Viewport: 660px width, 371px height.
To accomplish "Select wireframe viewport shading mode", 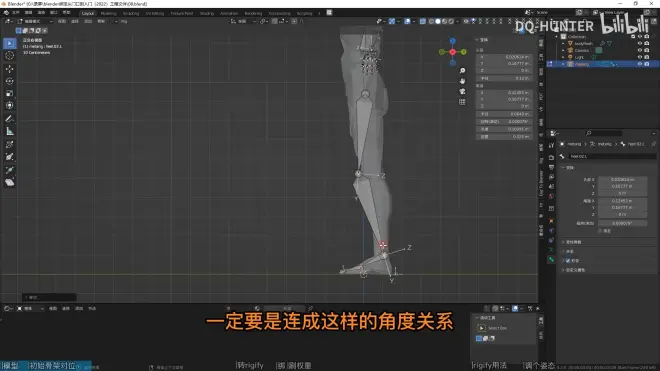I will pyautogui.click(x=431, y=21).
